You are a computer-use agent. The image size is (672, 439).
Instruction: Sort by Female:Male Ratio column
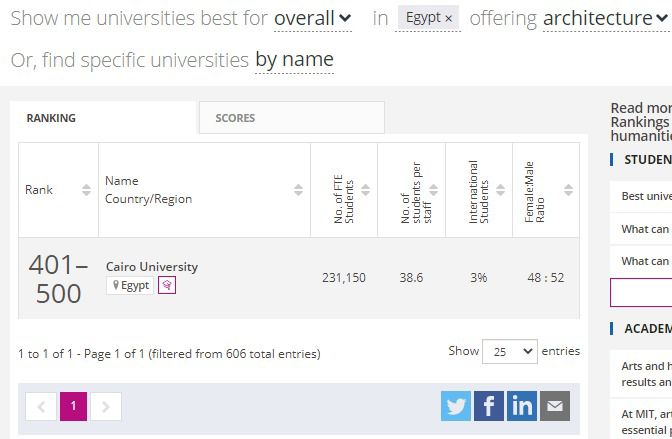(568, 190)
